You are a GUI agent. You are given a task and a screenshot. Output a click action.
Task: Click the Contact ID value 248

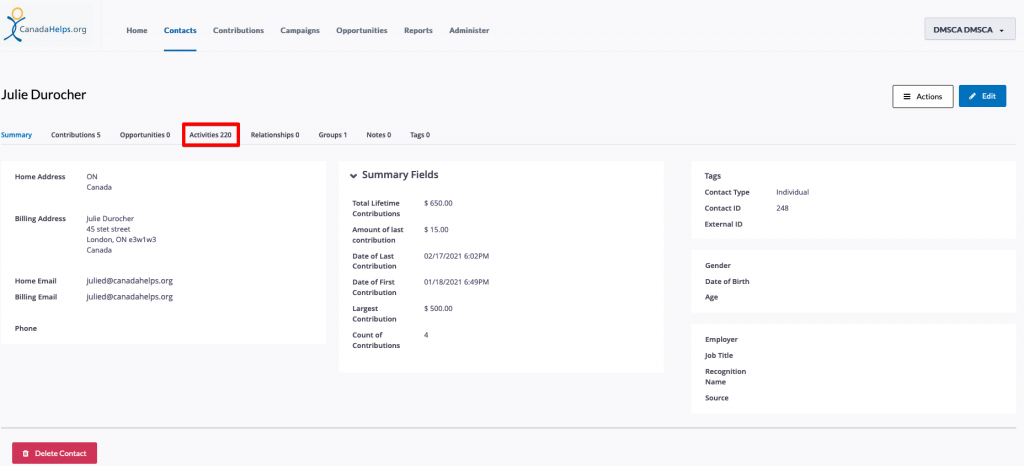pyautogui.click(x=782, y=208)
